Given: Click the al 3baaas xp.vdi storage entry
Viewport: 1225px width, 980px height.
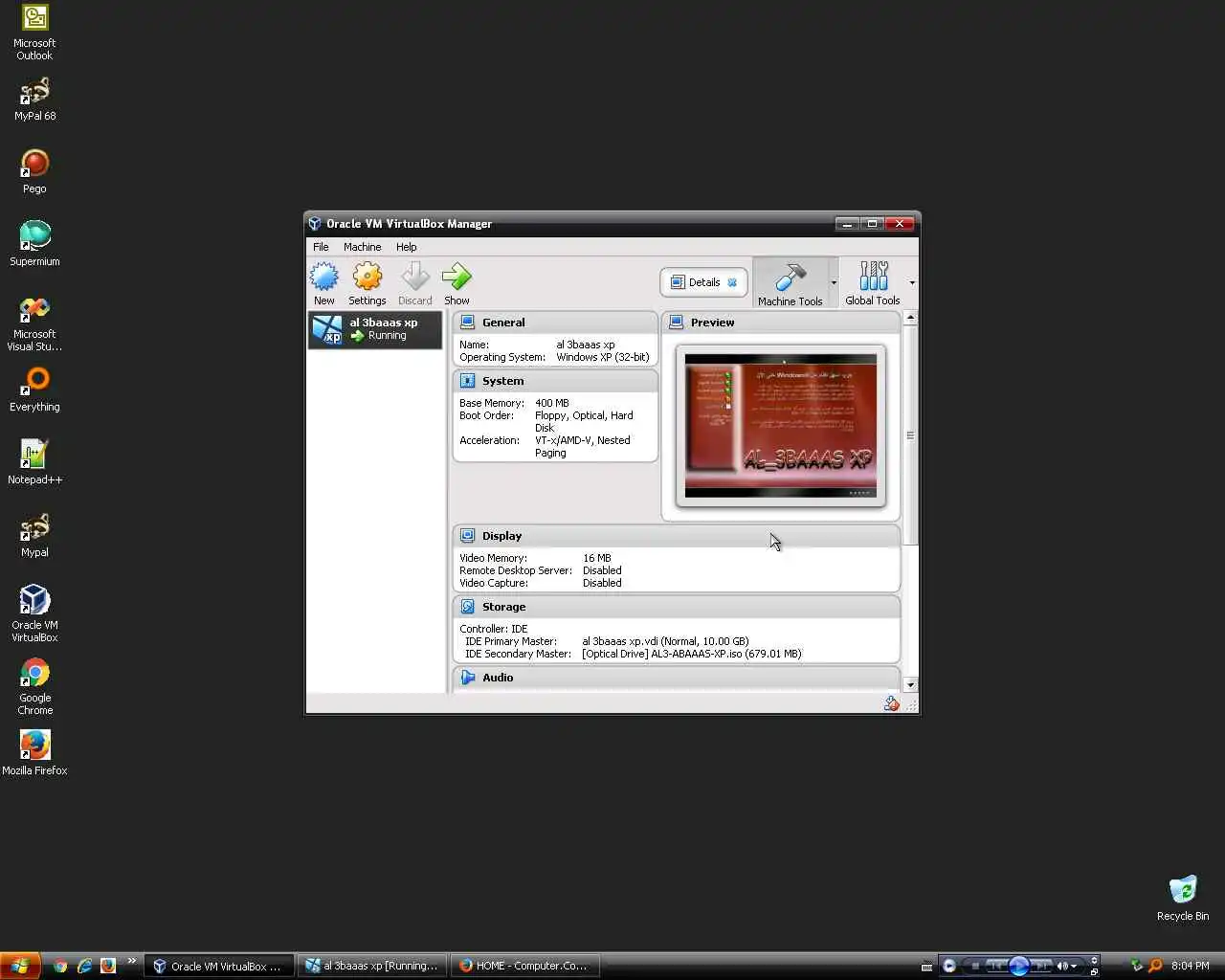Looking at the screenshot, I should click(665, 641).
